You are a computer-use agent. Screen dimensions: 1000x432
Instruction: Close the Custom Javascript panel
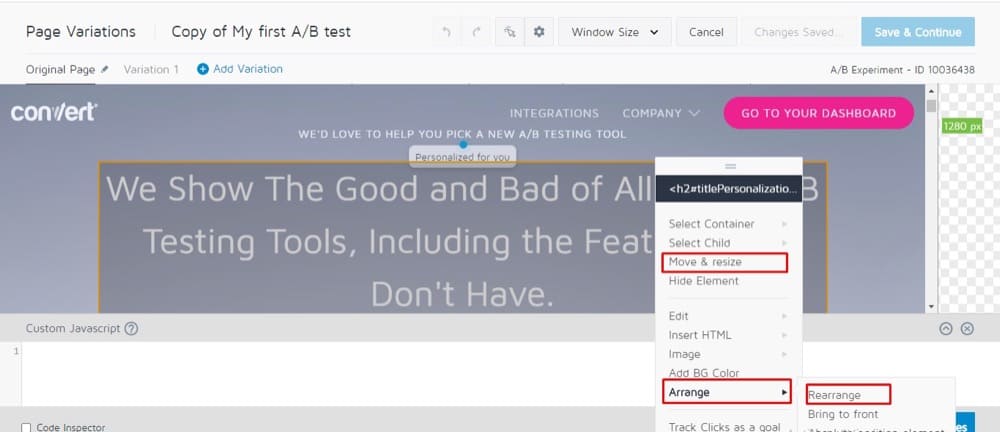point(967,328)
